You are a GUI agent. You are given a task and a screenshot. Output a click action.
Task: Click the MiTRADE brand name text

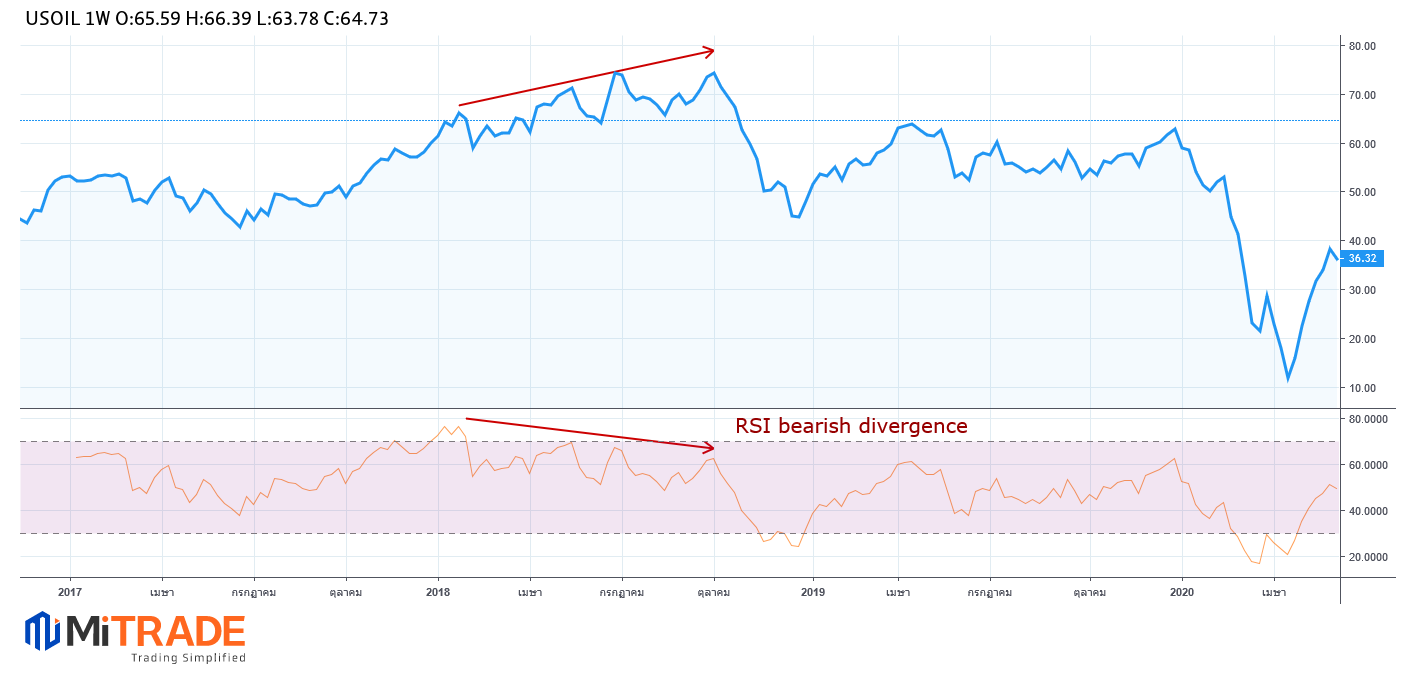coord(156,632)
